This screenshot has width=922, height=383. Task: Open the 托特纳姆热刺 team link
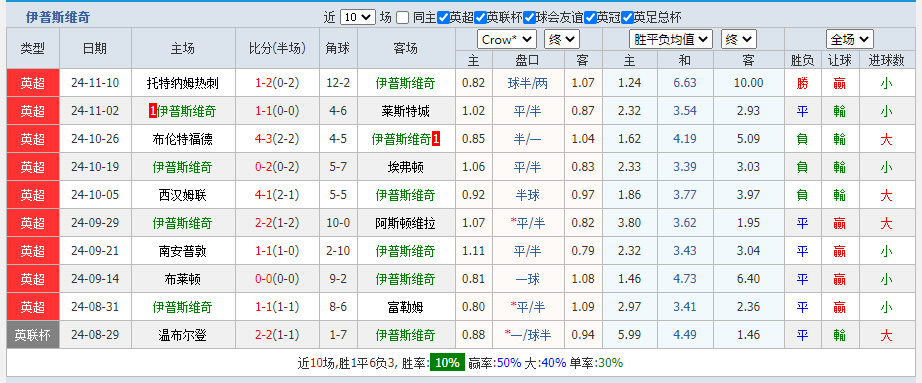(x=182, y=83)
